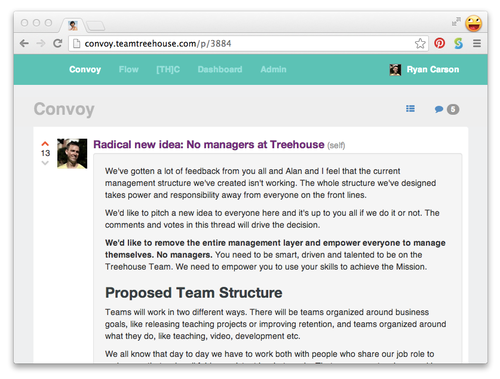
Task: Click the Ryan Carson user name
Action: pos(433,69)
